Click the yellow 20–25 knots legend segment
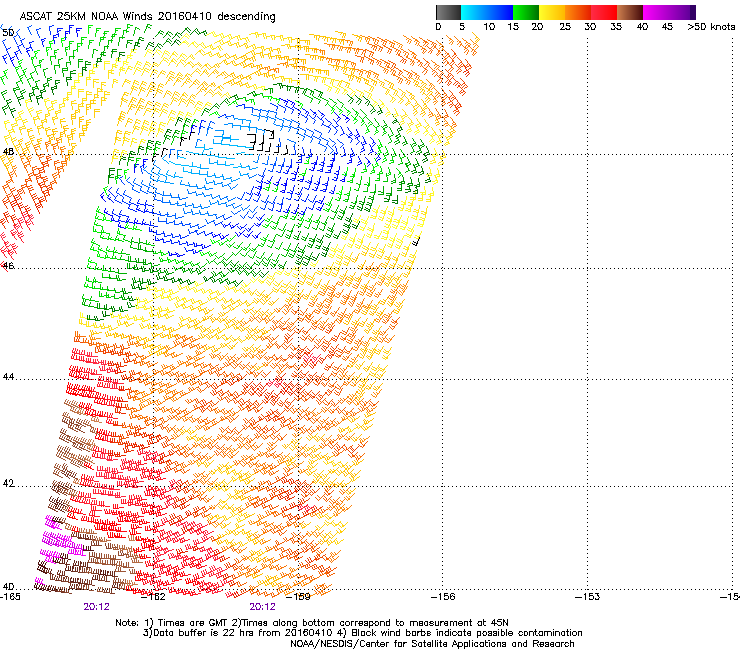 [552, 12]
